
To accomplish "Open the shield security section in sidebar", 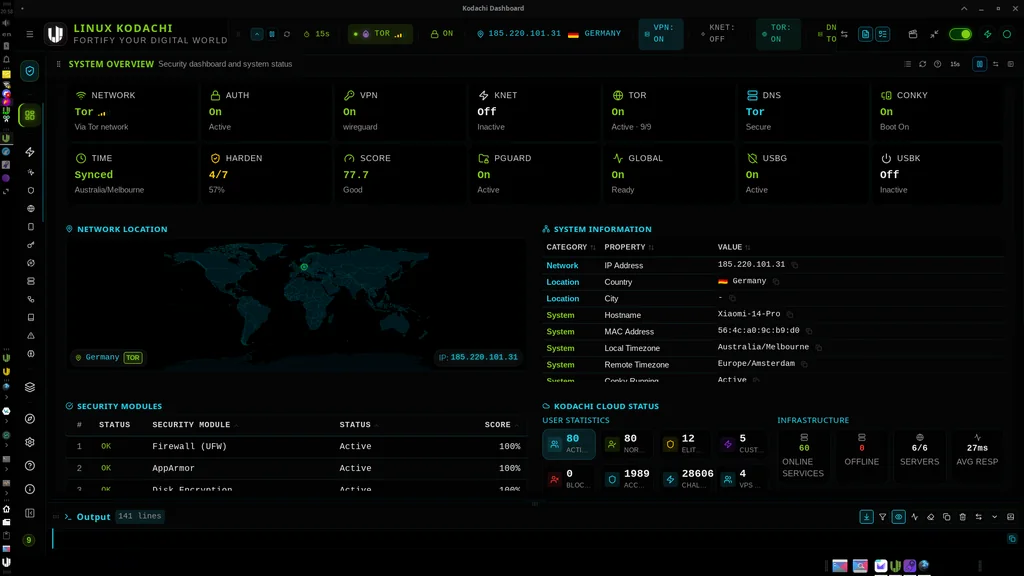I will coord(29,71).
